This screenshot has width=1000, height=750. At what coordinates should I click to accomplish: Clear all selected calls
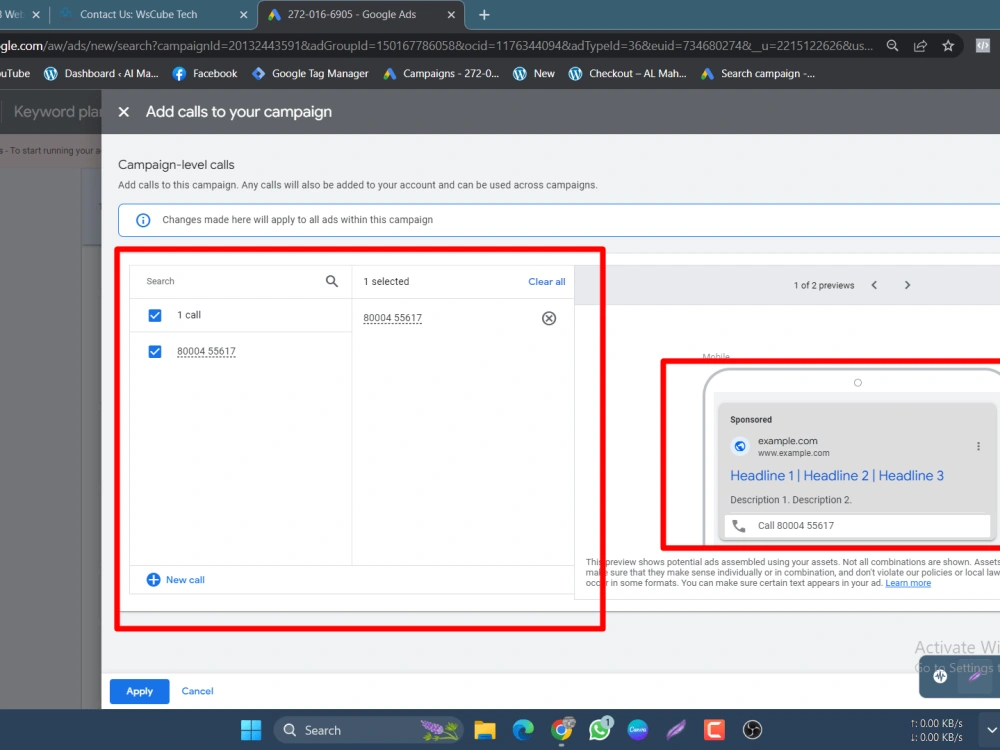tap(546, 281)
